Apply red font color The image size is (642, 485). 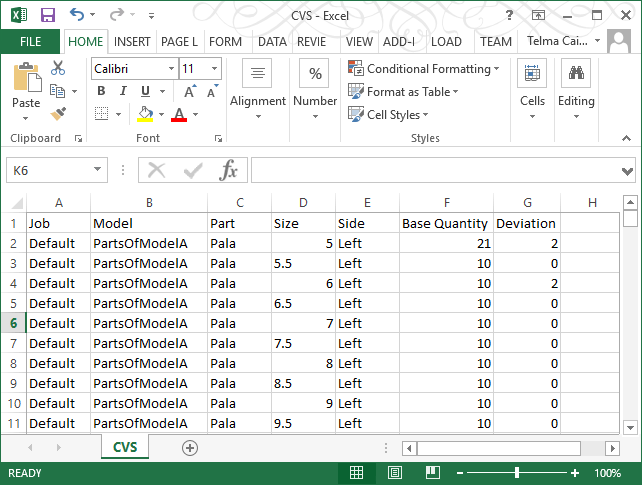[x=179, y=114]
